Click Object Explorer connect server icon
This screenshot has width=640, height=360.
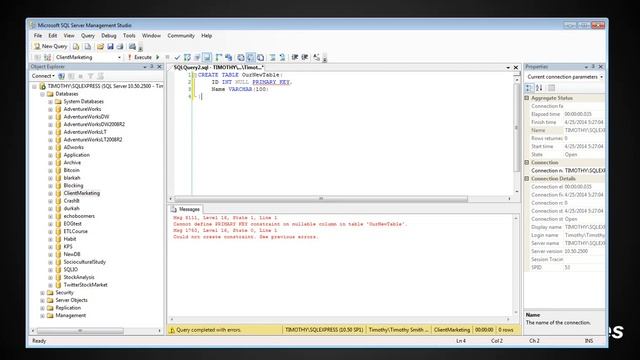click(x=62, y=76)
